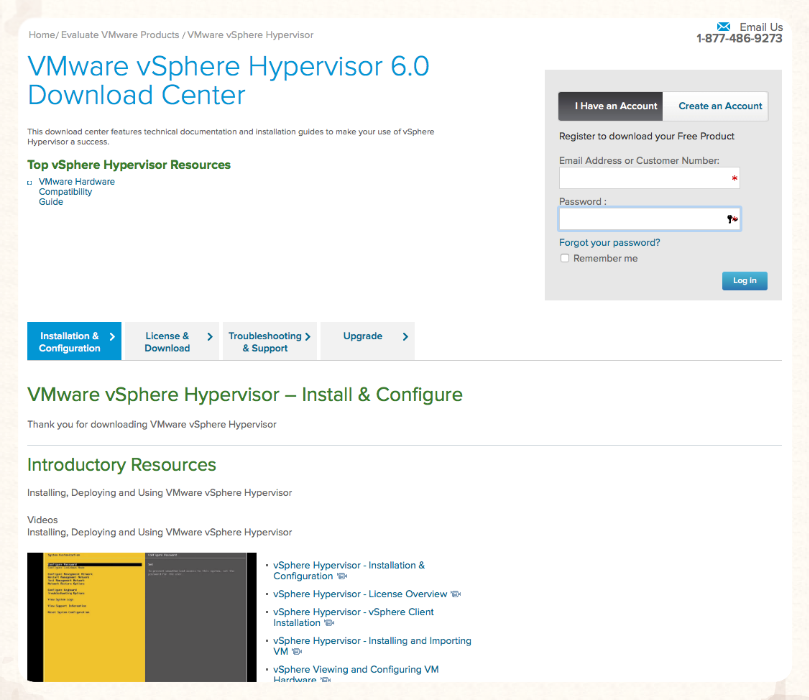Click chevron arrow on Upgrade tab
Viewport: 809px width, 700px height.
click(x=405, y=337)
